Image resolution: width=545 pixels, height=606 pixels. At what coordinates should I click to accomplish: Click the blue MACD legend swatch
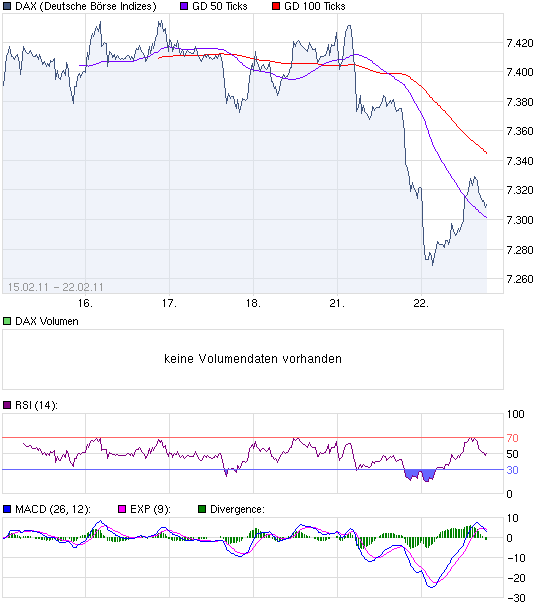click(7, 509)
